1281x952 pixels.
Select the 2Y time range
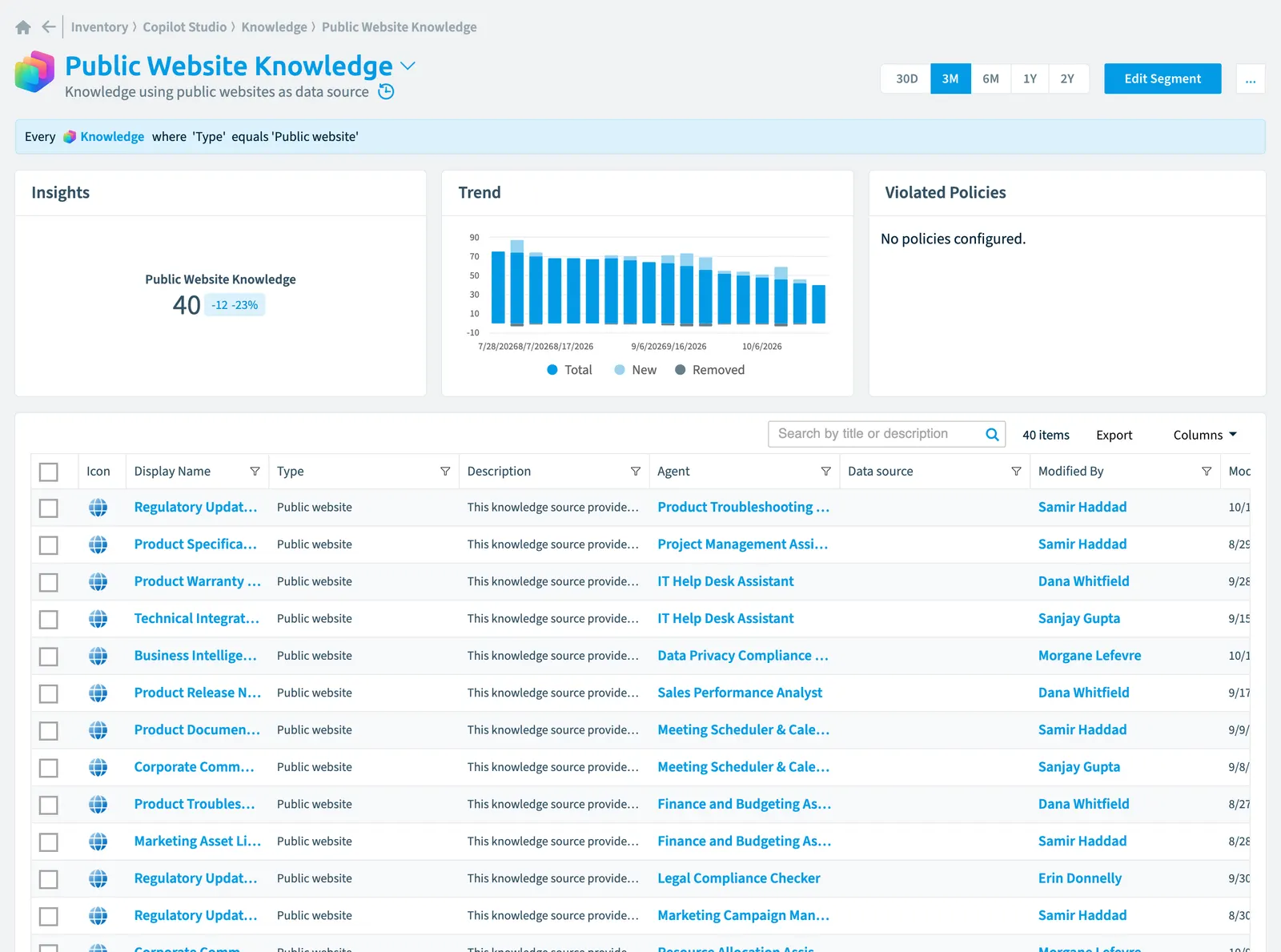pyautogui.click(x=1067, y=78)
